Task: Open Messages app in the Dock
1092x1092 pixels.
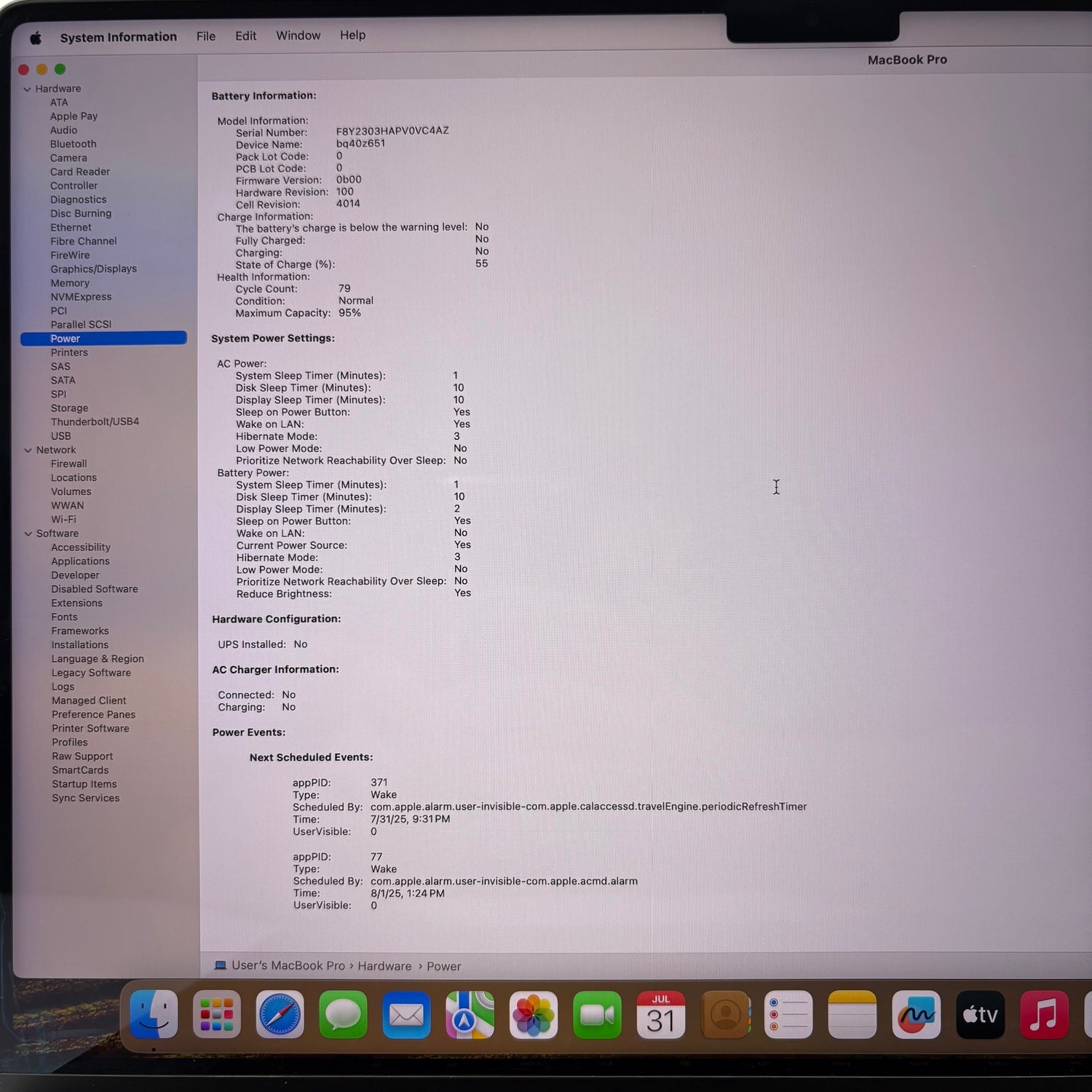Action: click(344, 1014)
